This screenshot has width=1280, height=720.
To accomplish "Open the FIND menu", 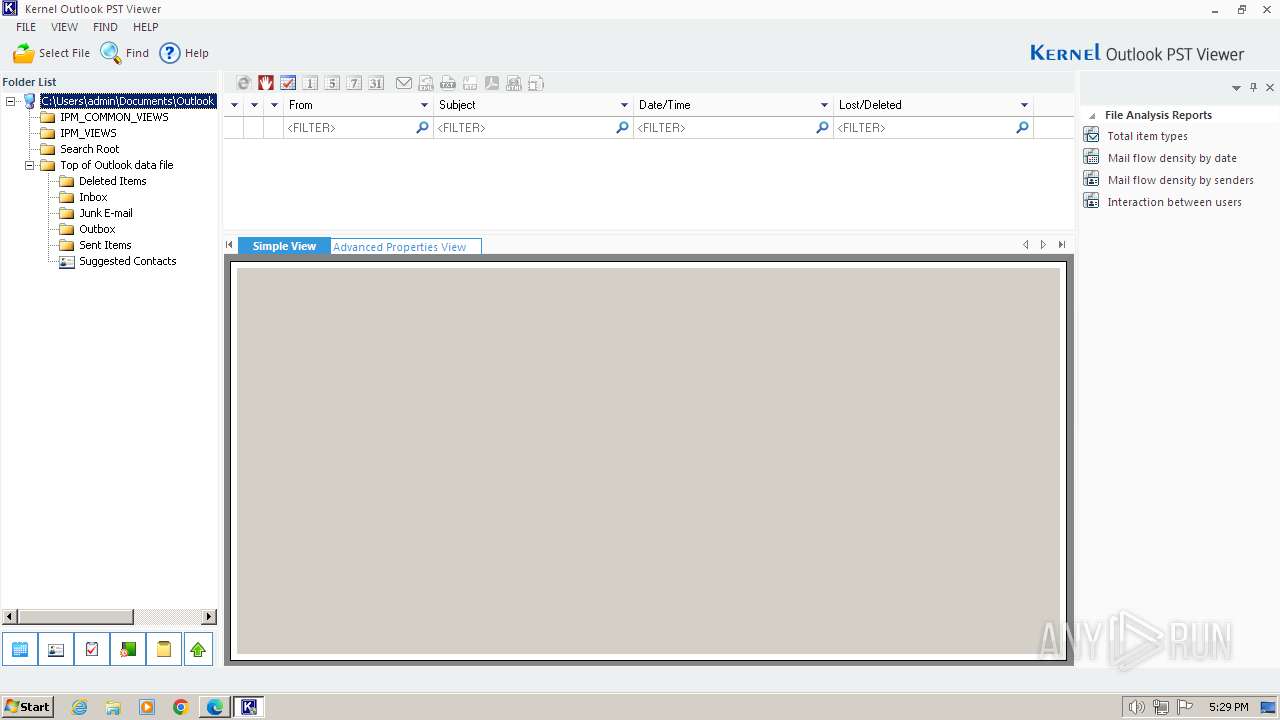I will tap(105, 27).
